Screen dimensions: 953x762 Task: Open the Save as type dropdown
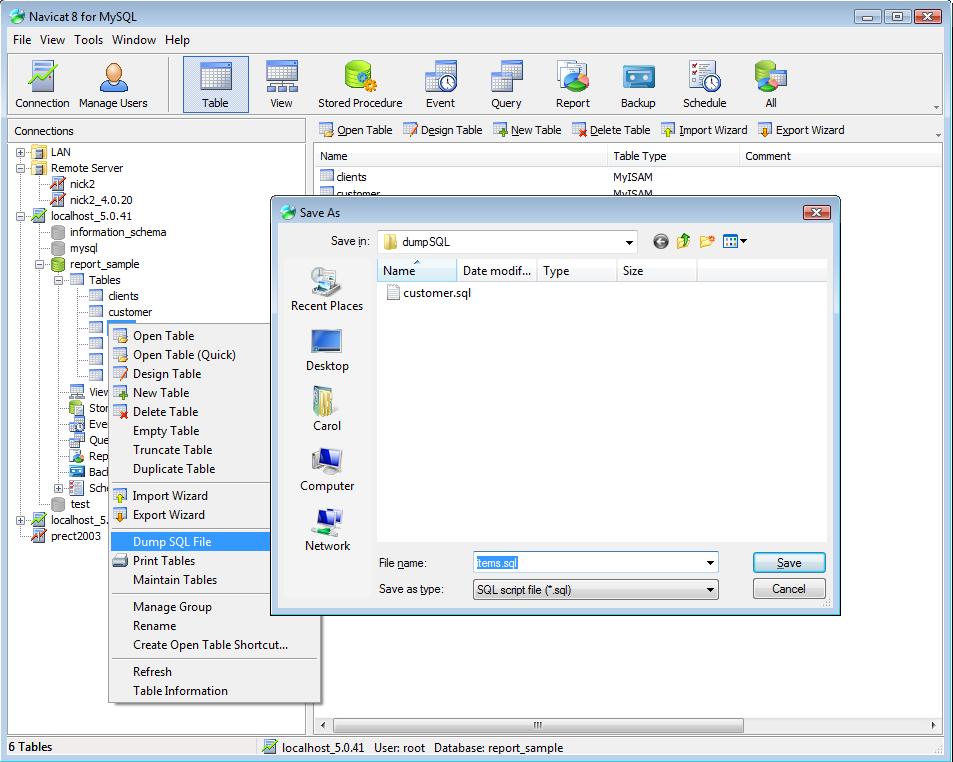[x=710, y=590]
